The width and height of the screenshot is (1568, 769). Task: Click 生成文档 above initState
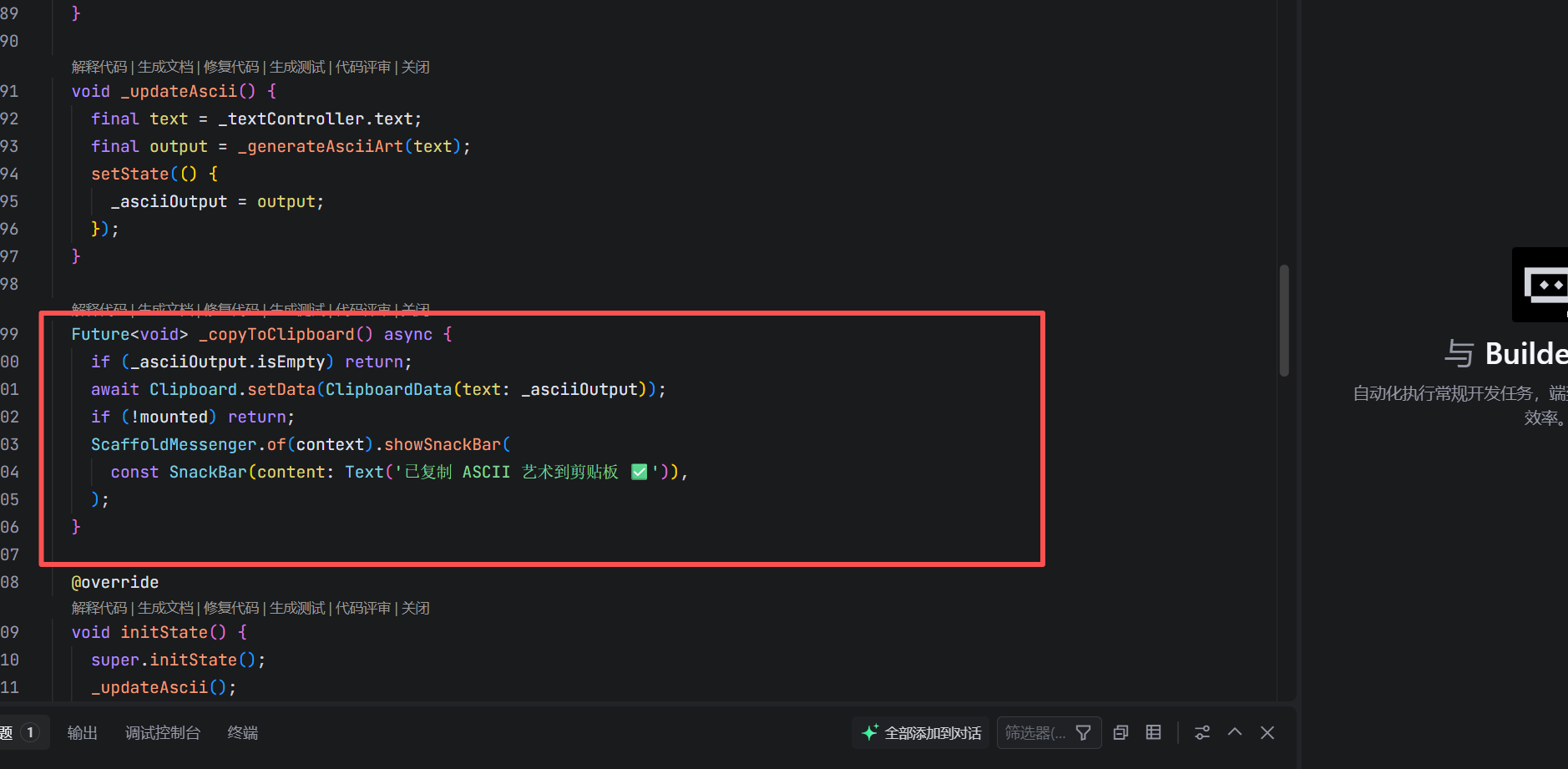point(165,608)
